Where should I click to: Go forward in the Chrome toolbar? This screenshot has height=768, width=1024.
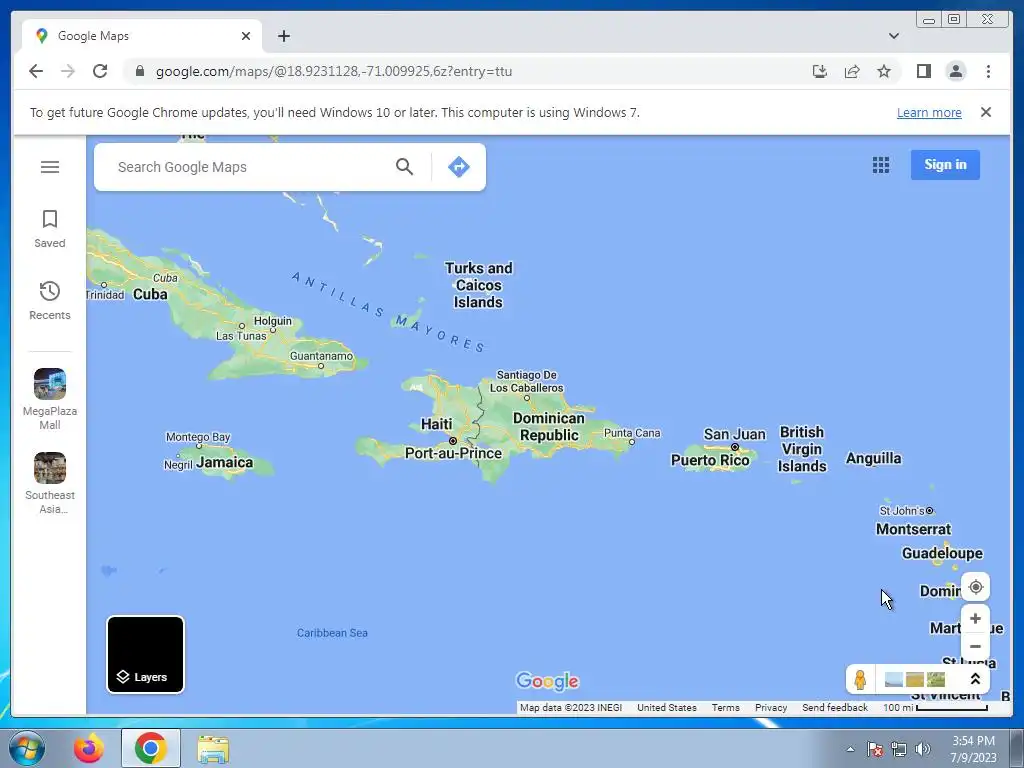click(x=67, y=71)
